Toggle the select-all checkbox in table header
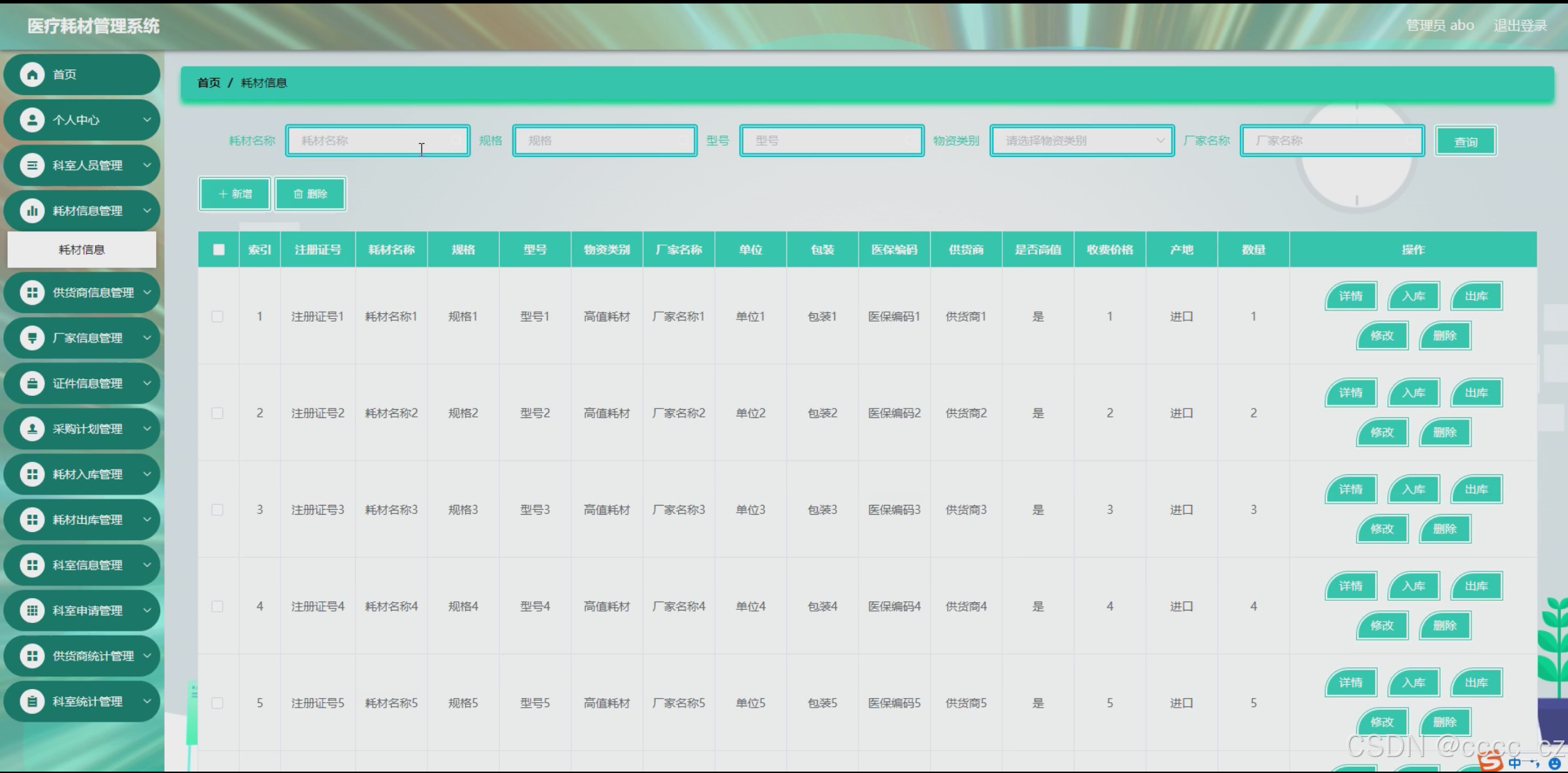The image size is (1568, 773). click(x=219, y=249)
